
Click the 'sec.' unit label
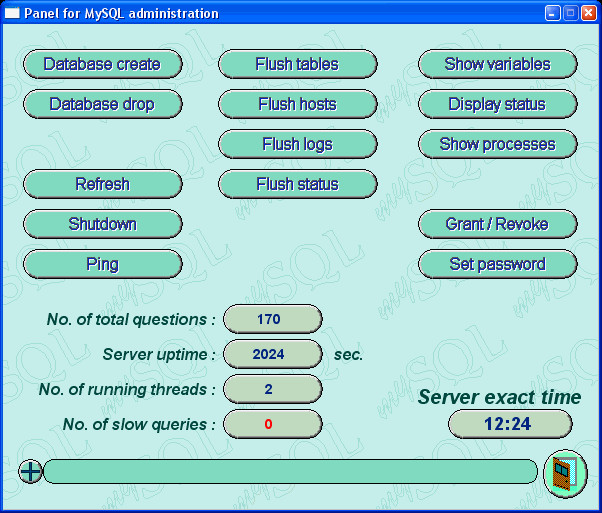pyautogui.click(x=348, y=354)
